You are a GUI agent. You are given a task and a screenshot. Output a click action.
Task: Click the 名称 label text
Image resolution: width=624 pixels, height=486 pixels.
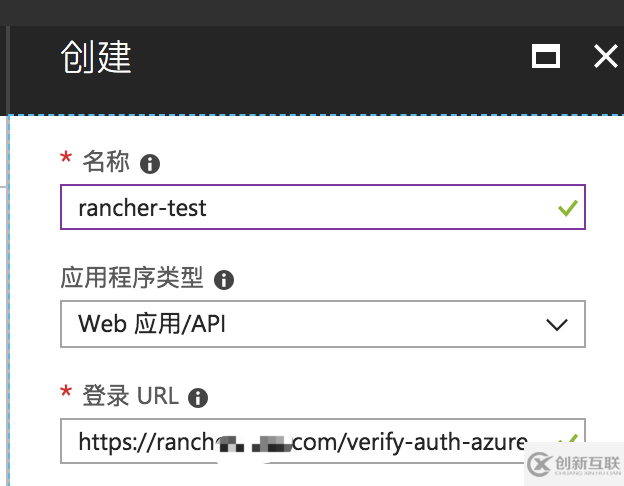106,162
